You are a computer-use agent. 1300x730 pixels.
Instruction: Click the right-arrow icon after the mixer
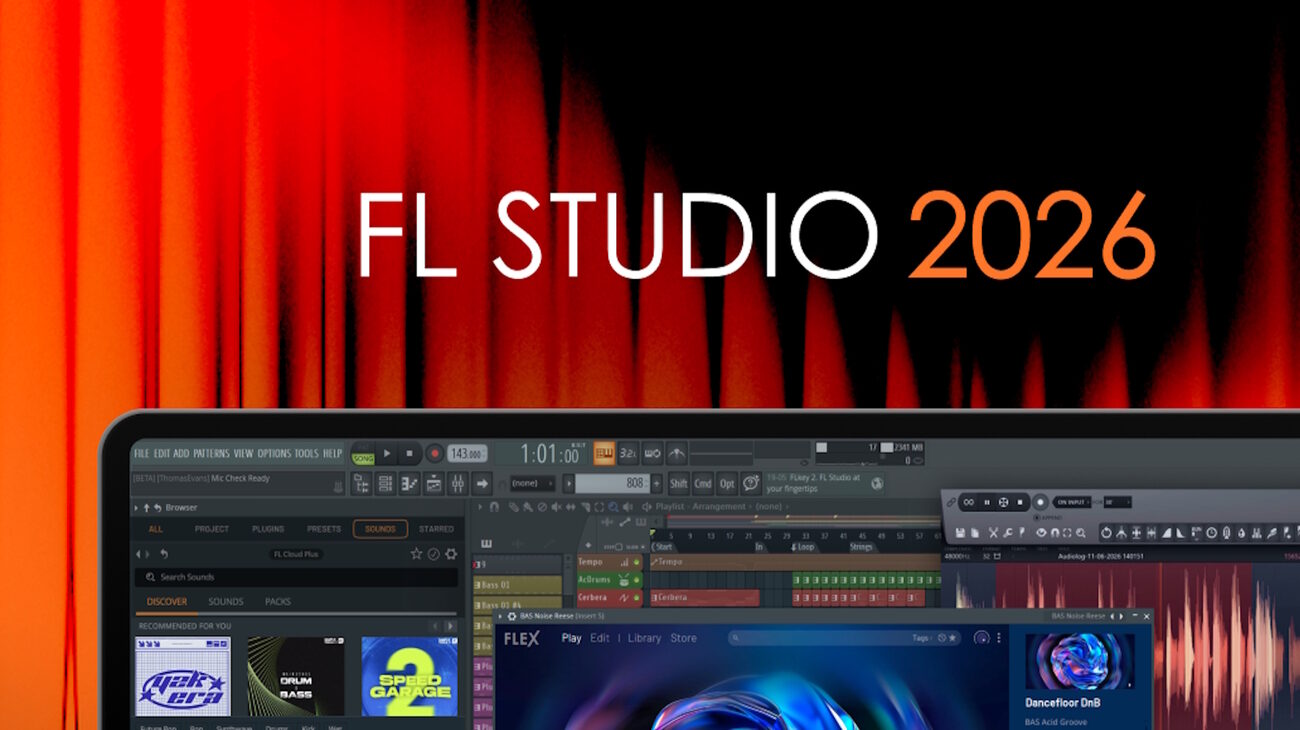482,484
